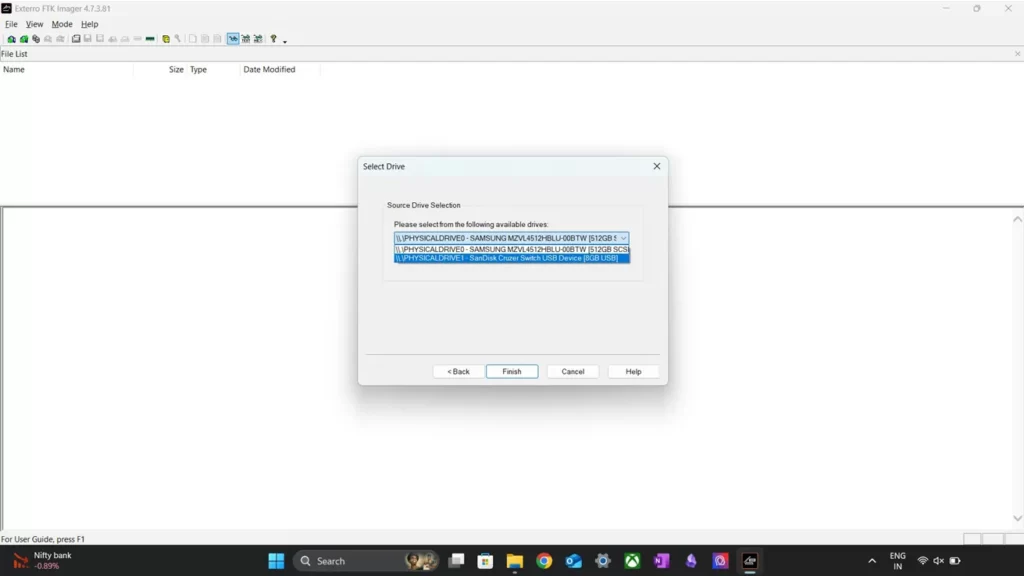The image size is (1024, 576).
Task: Click the down arrow of the vertical scrollbar
Action: [x=1017, y=519]
